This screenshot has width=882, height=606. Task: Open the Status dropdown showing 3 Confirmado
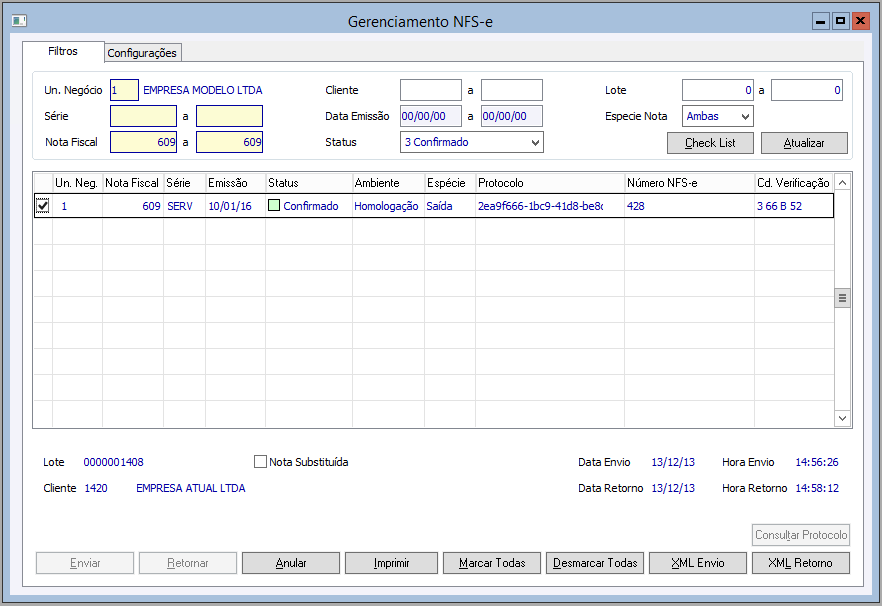coord(535,142)
